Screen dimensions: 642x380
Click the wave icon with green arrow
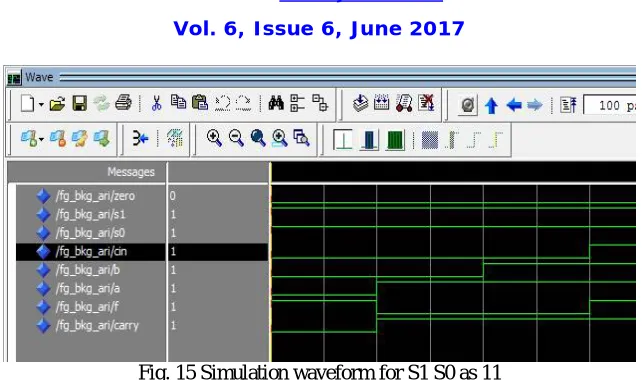(102, 138)
